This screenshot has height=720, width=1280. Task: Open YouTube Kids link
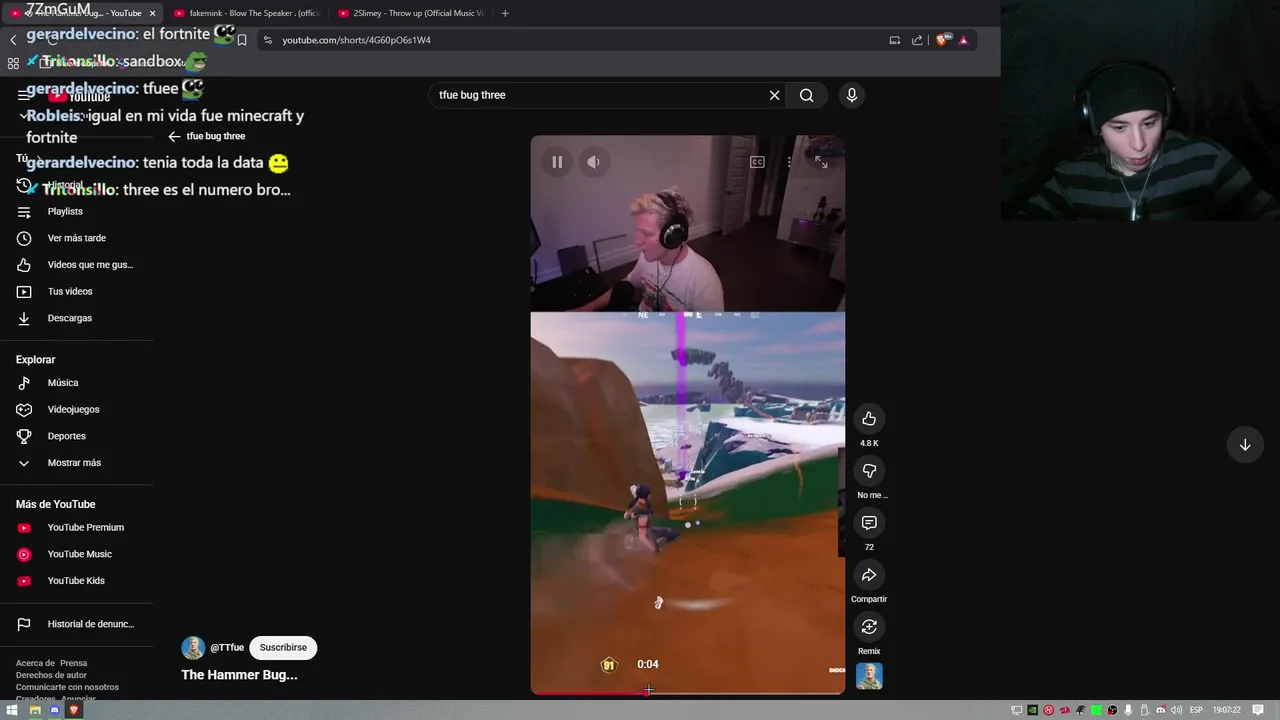pyautogui.click(x=77, y=581)
